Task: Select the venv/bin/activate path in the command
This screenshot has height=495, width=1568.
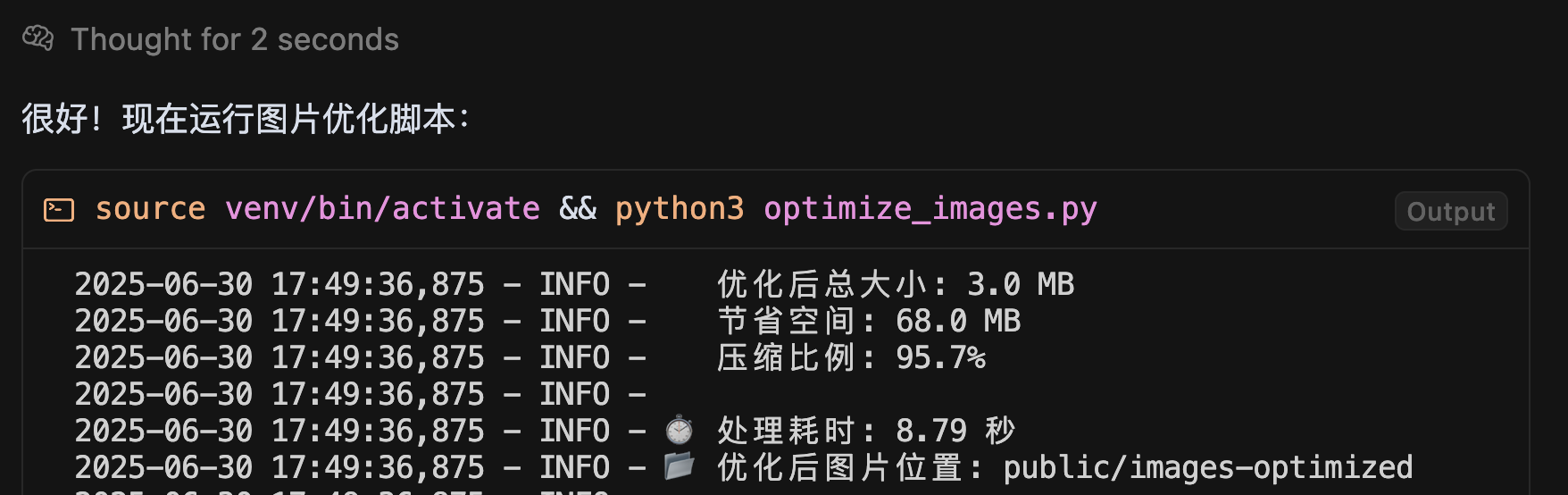Action: pyautogui.click(x=382, y=209)
